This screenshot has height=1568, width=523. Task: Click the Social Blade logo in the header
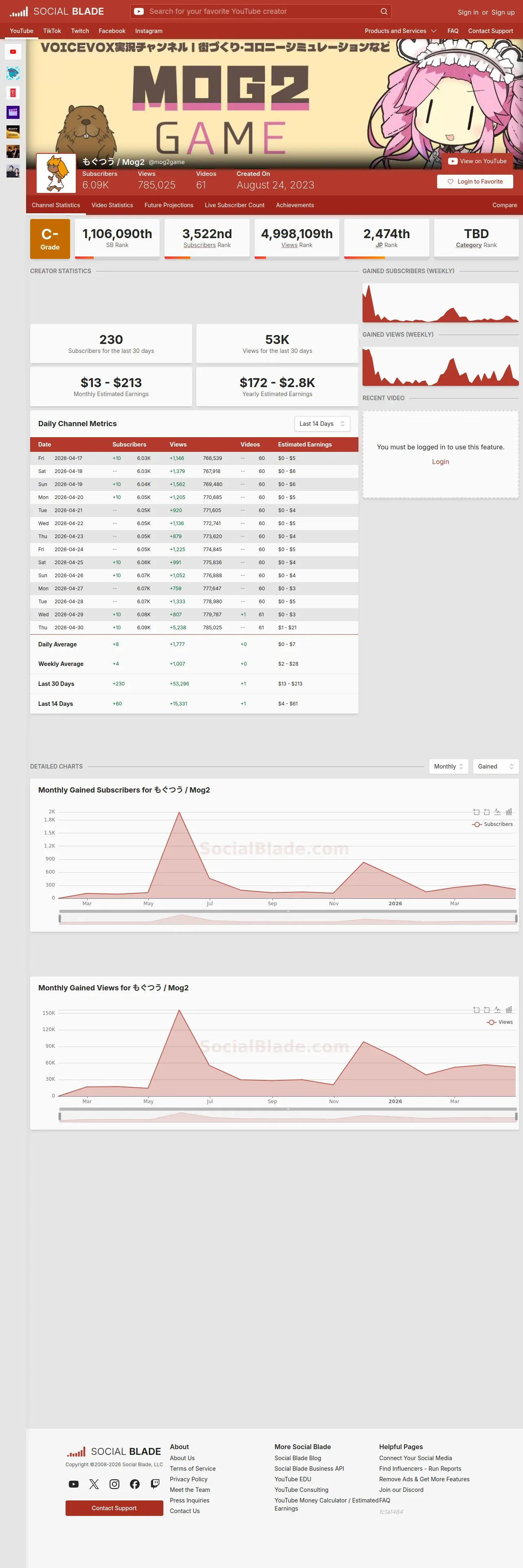[x=57, y=11]
